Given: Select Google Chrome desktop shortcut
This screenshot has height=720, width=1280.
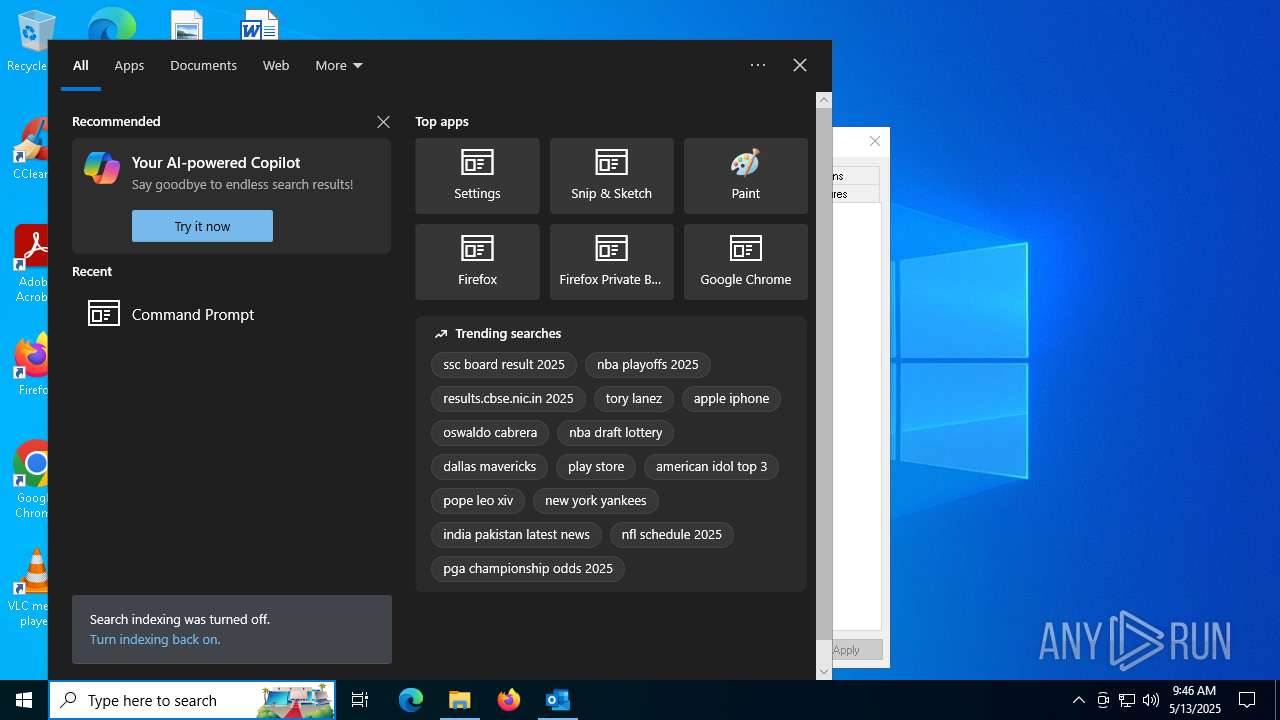Looking at the screenshot, I should [30, 480].
